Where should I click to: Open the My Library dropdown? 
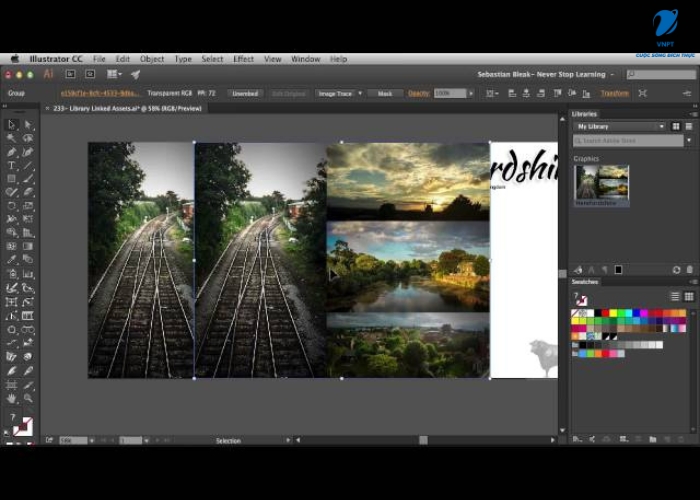coord(620,127)
